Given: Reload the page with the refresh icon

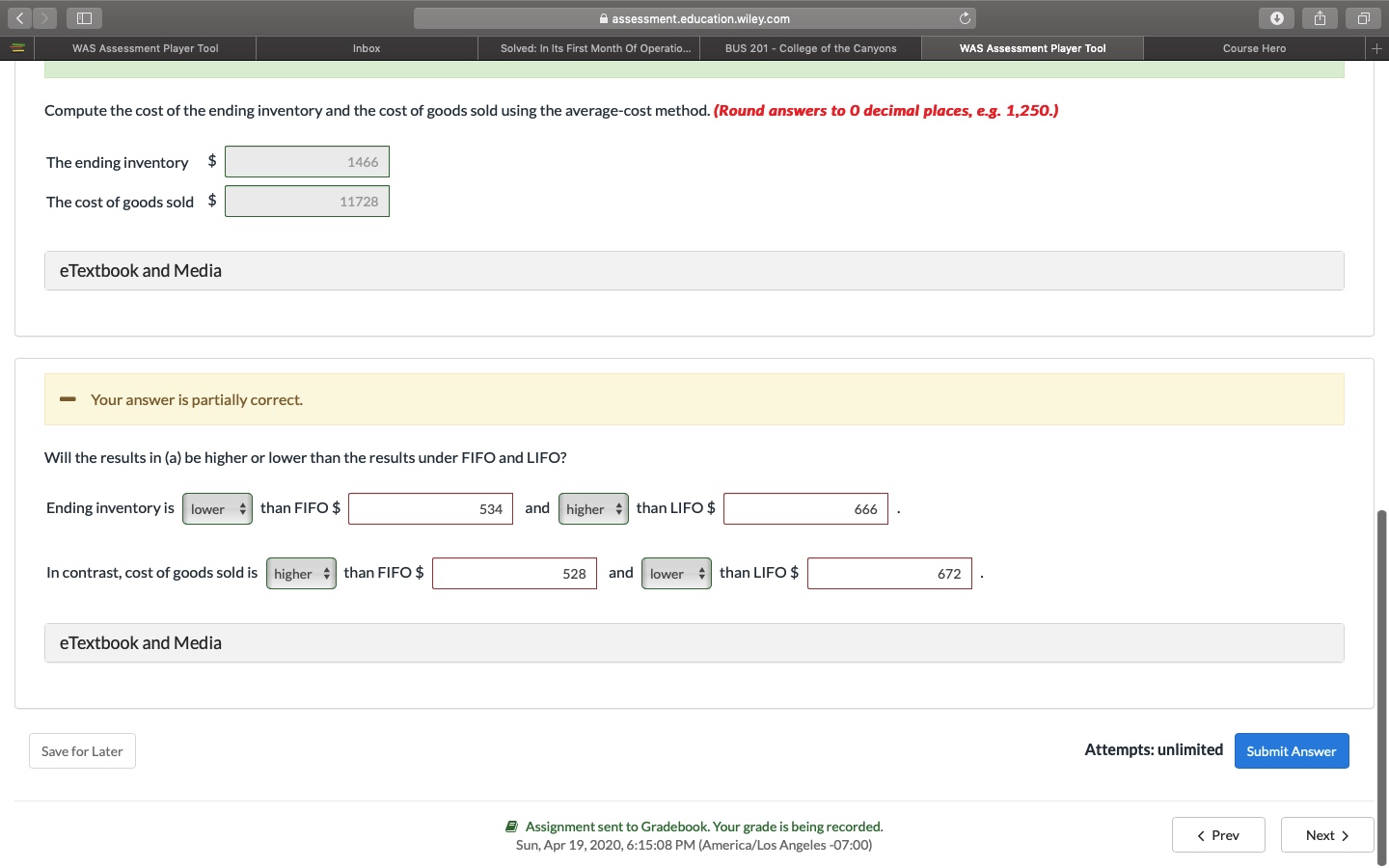Looking at the screenshot, I should (x=965, y=18).
